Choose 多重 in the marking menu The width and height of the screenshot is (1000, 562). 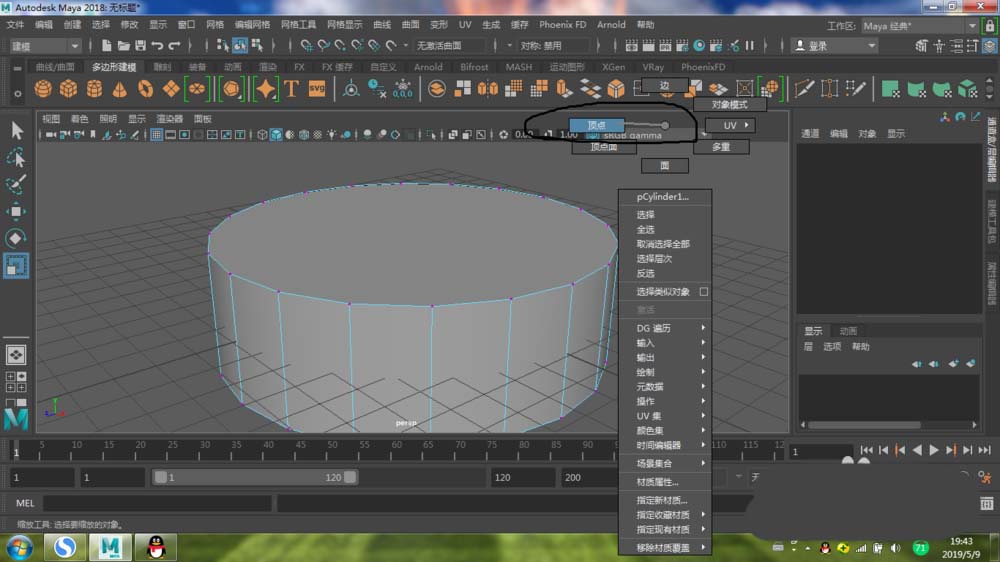pyautogui.click(x=721, y=147)
